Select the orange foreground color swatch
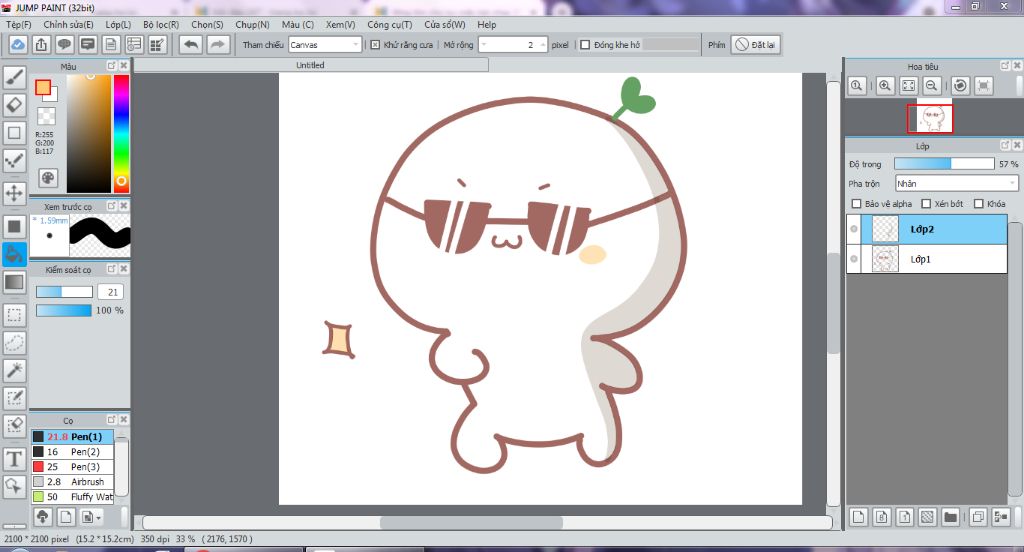 (43, 88)
